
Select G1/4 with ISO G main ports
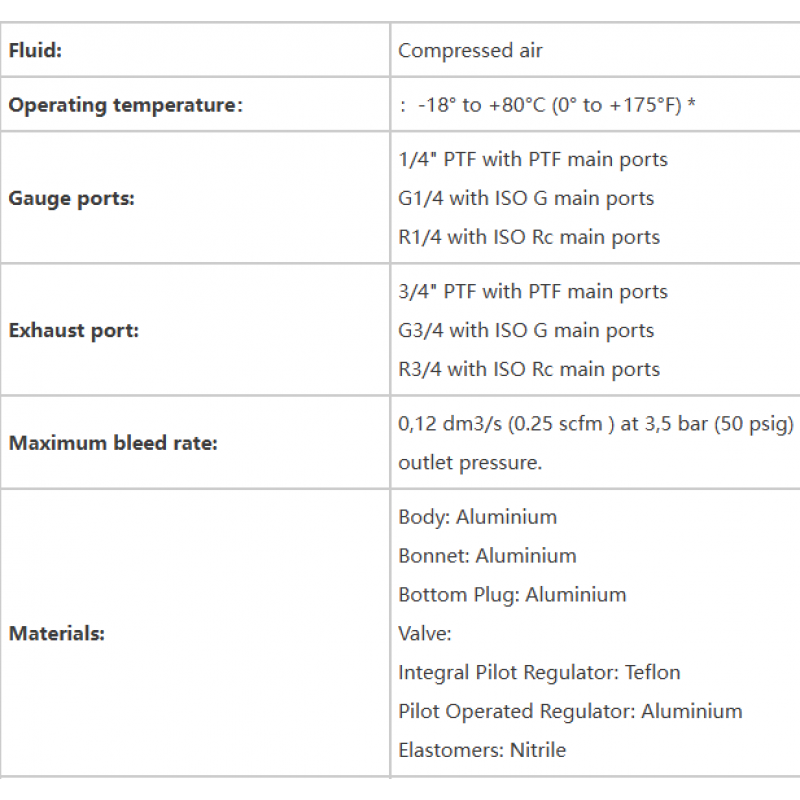[x=526, y=198]
